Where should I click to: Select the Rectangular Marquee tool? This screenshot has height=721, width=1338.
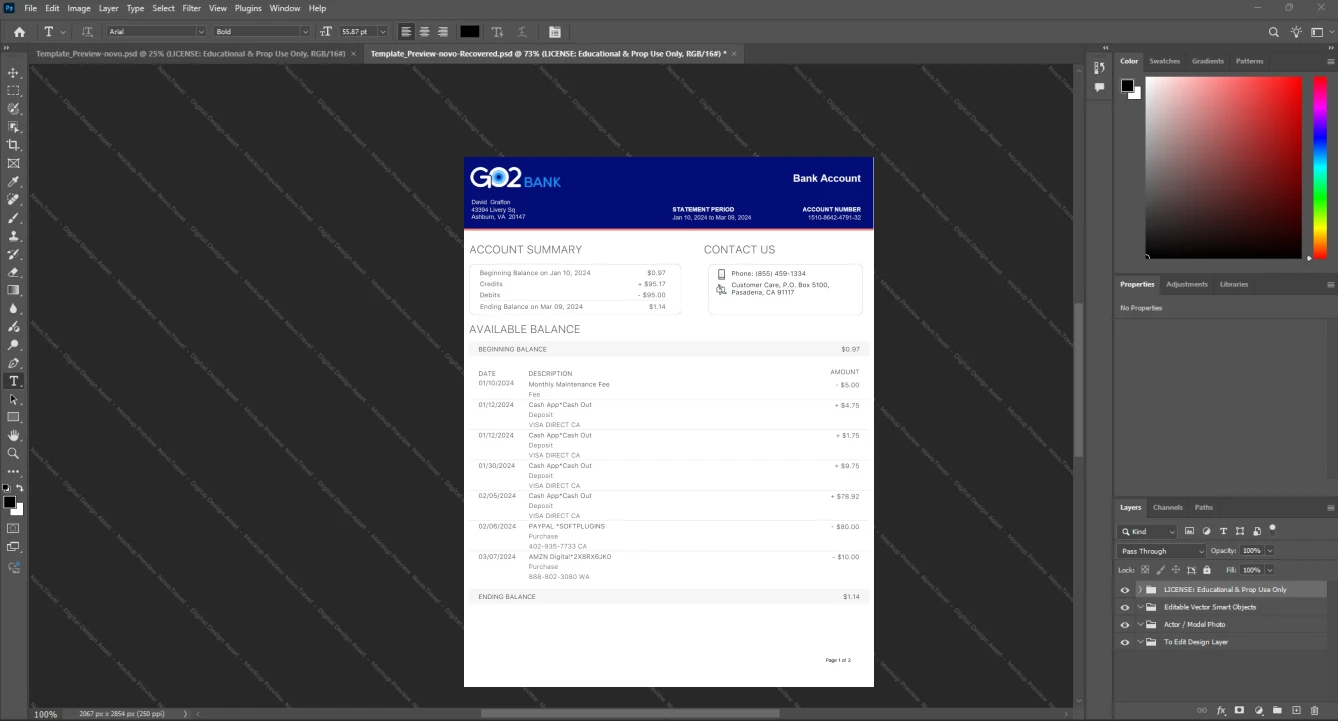(x=13, y=91)
